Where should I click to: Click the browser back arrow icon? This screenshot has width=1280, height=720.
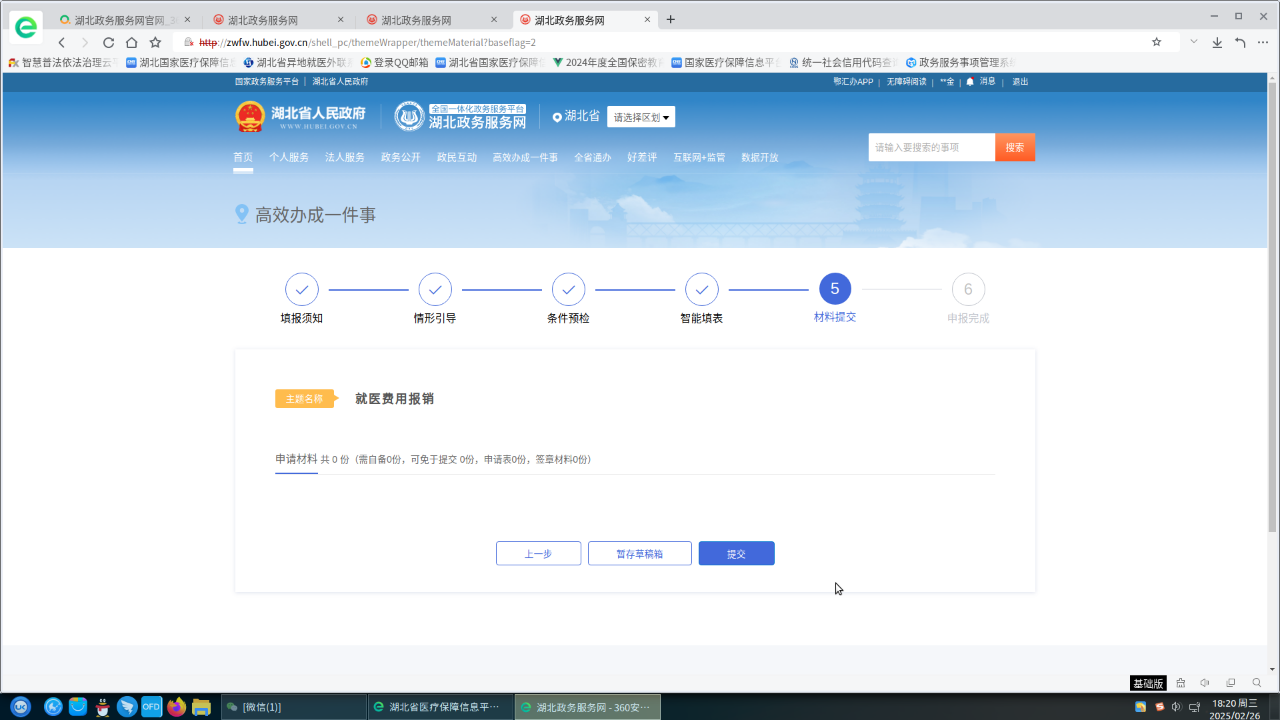tap(62, 42)
